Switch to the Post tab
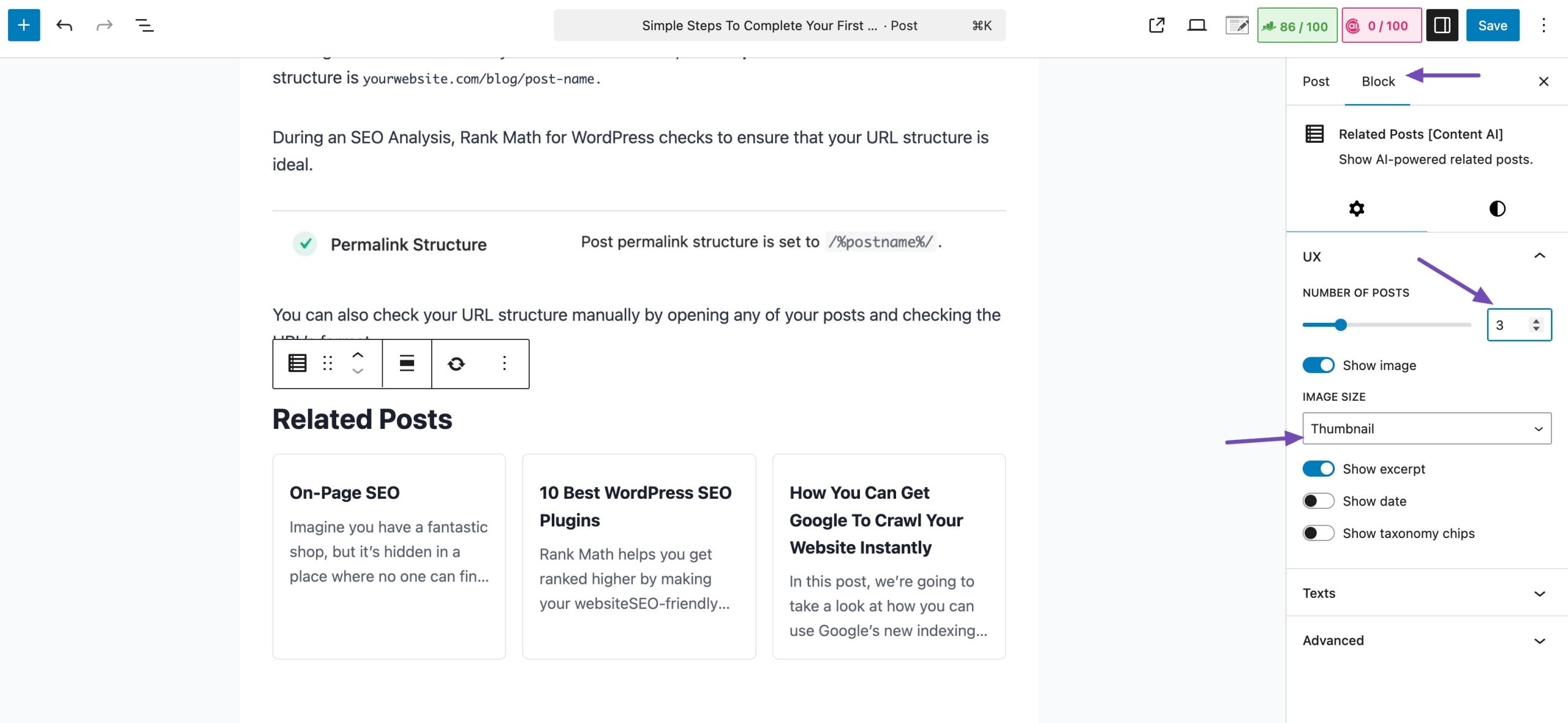1568x723 pixels. (1315, 81)
